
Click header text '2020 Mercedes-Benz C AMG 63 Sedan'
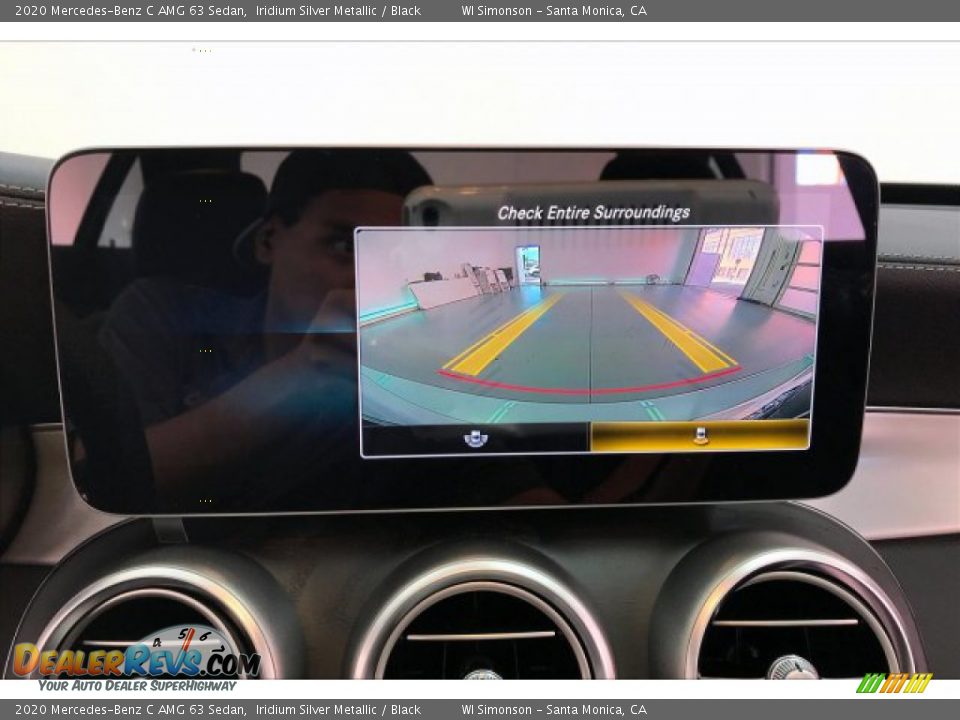[x=130, y=11]
